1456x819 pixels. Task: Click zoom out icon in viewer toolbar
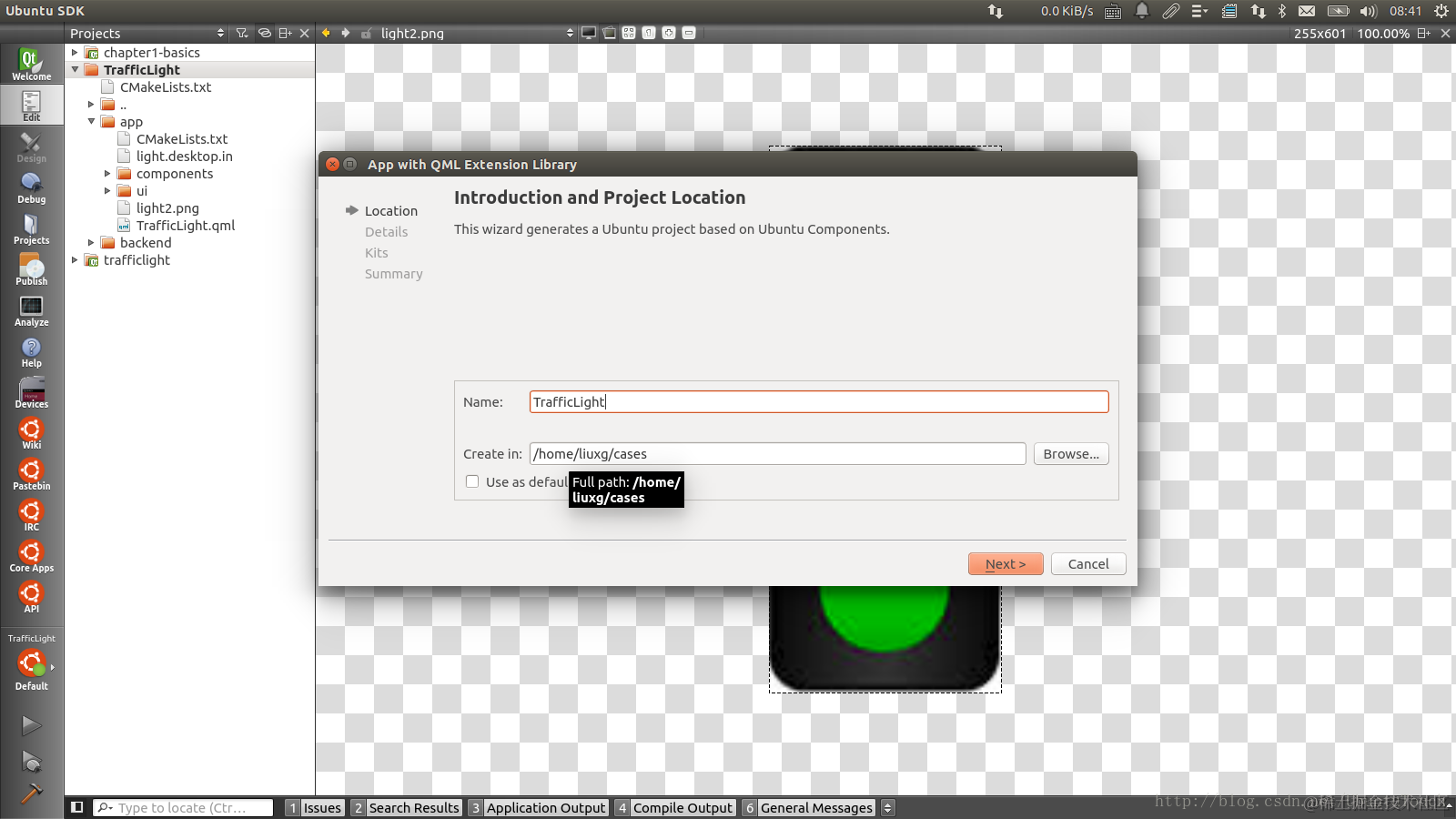click(x=689, y=33)
